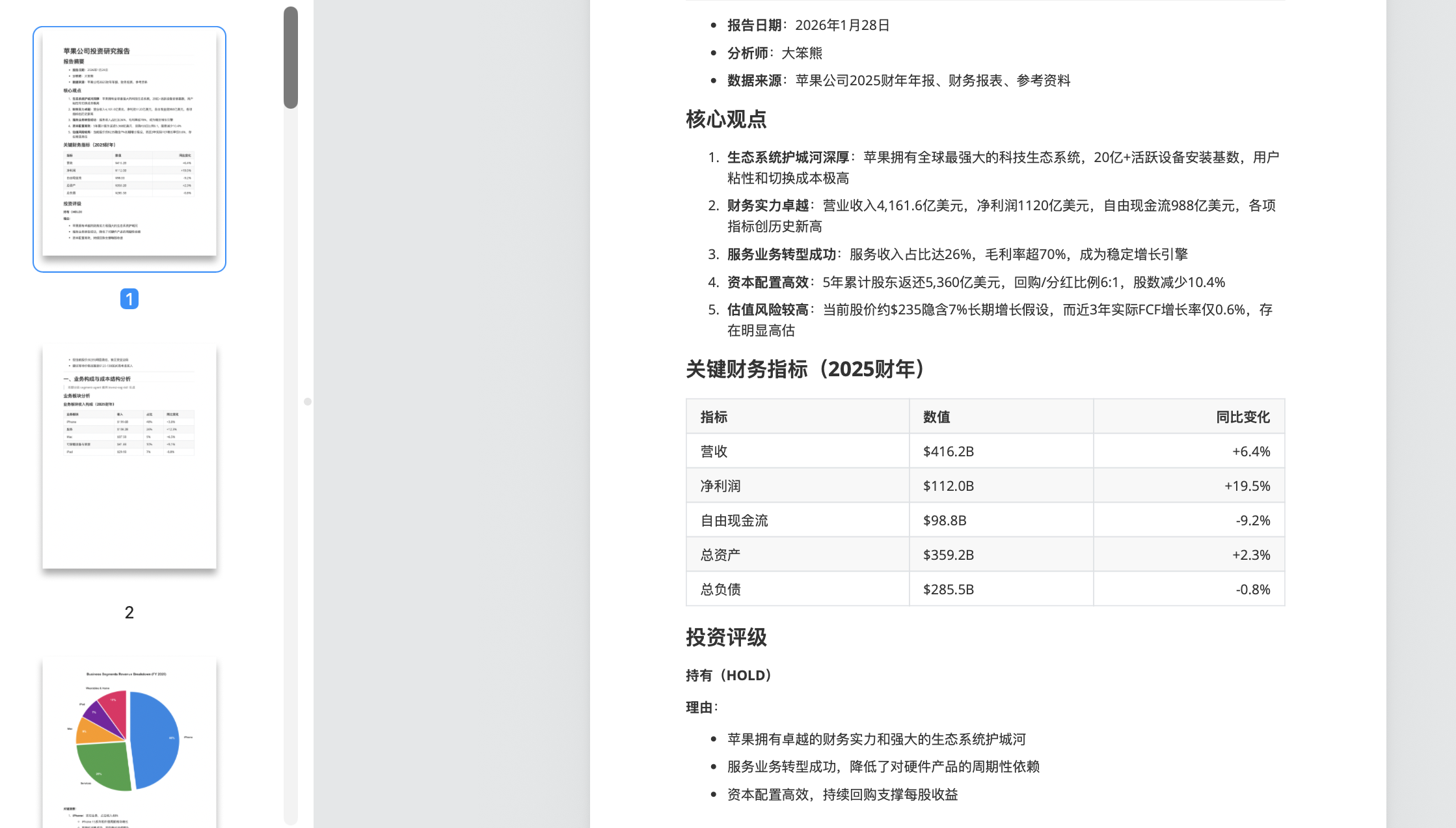This screenshot has width=1456, height=828.
Task: Select the page 2 thumbnail
Action: pyautogui.click(x=129, y=456)
